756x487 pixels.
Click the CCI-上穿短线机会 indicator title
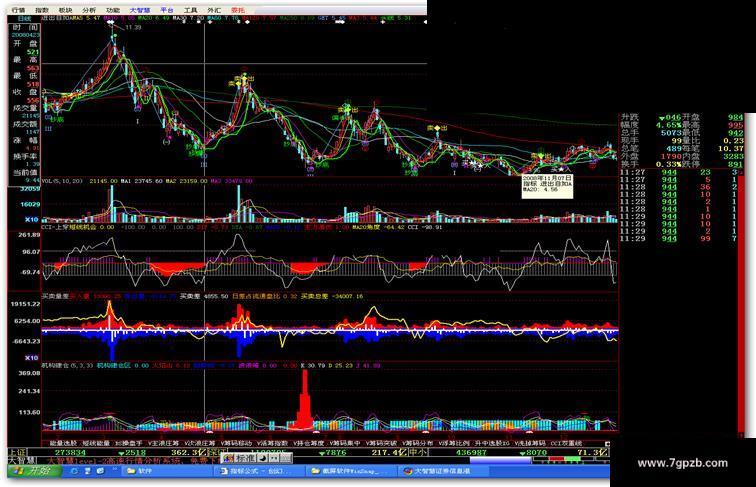click(x=69, y=227)
